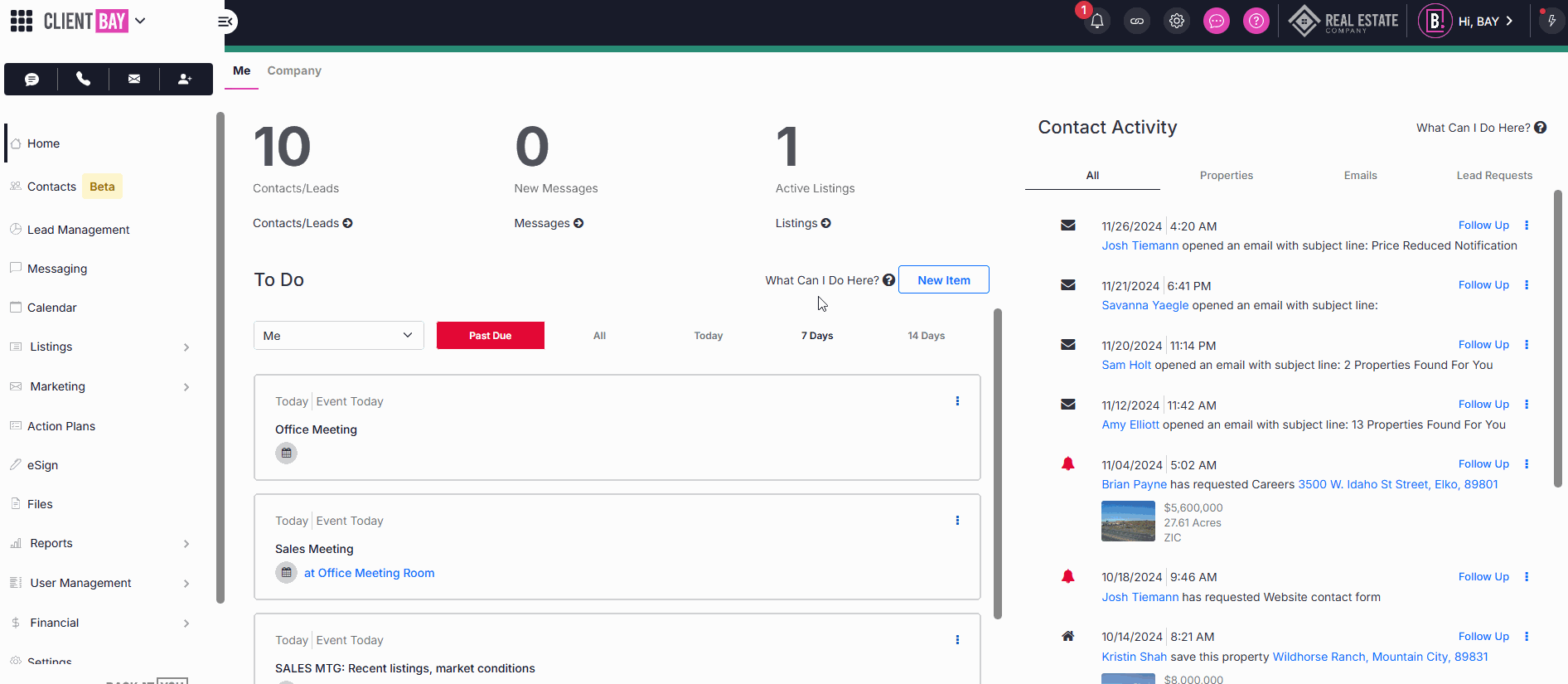Open the apps grid icon

[22, 21]
